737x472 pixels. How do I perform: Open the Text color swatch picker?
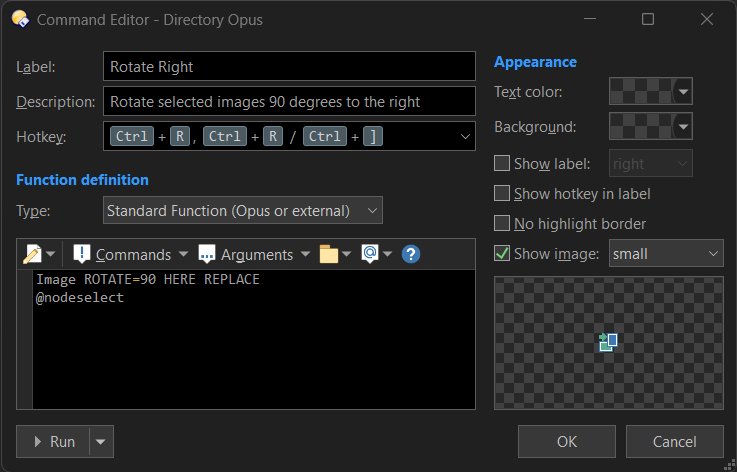point(651,91)
